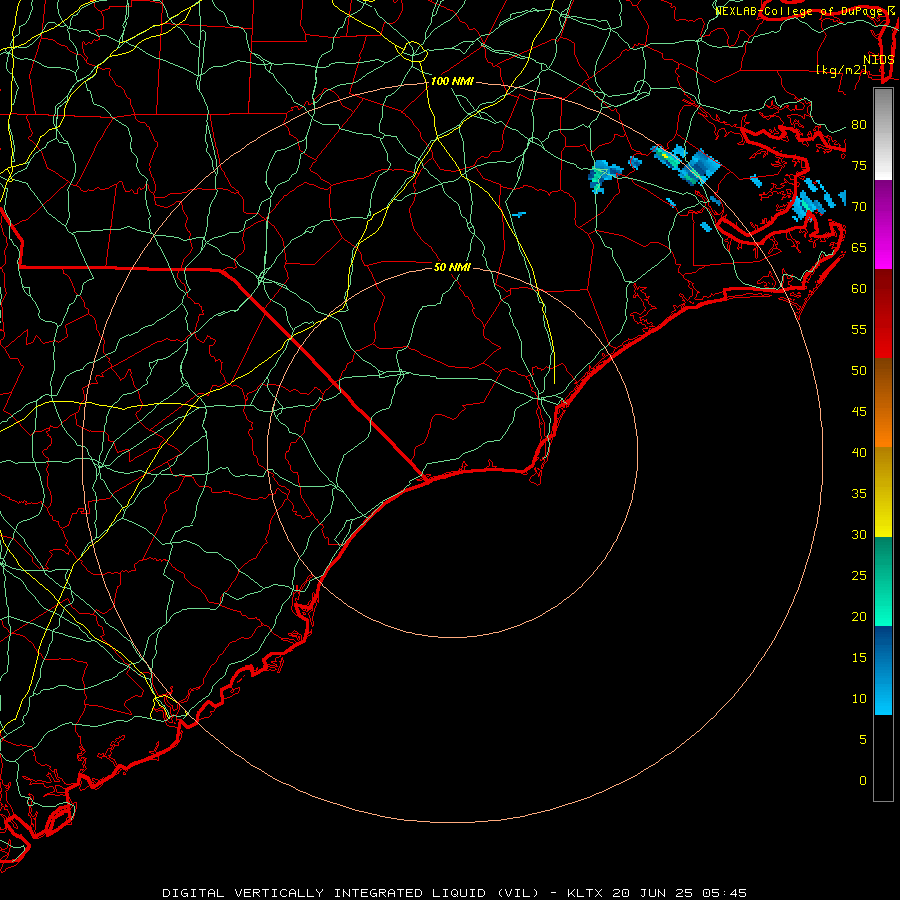Pick the orange 40-50 legend color band
The height and width of the screenshot is (900, 900).
click(x=883, y=403)
